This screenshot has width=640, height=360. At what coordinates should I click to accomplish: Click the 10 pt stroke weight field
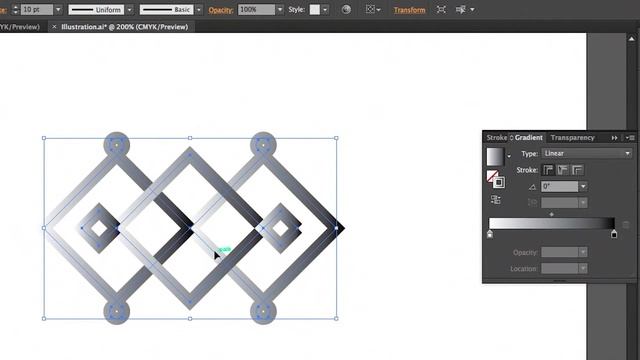click(37, 9)
